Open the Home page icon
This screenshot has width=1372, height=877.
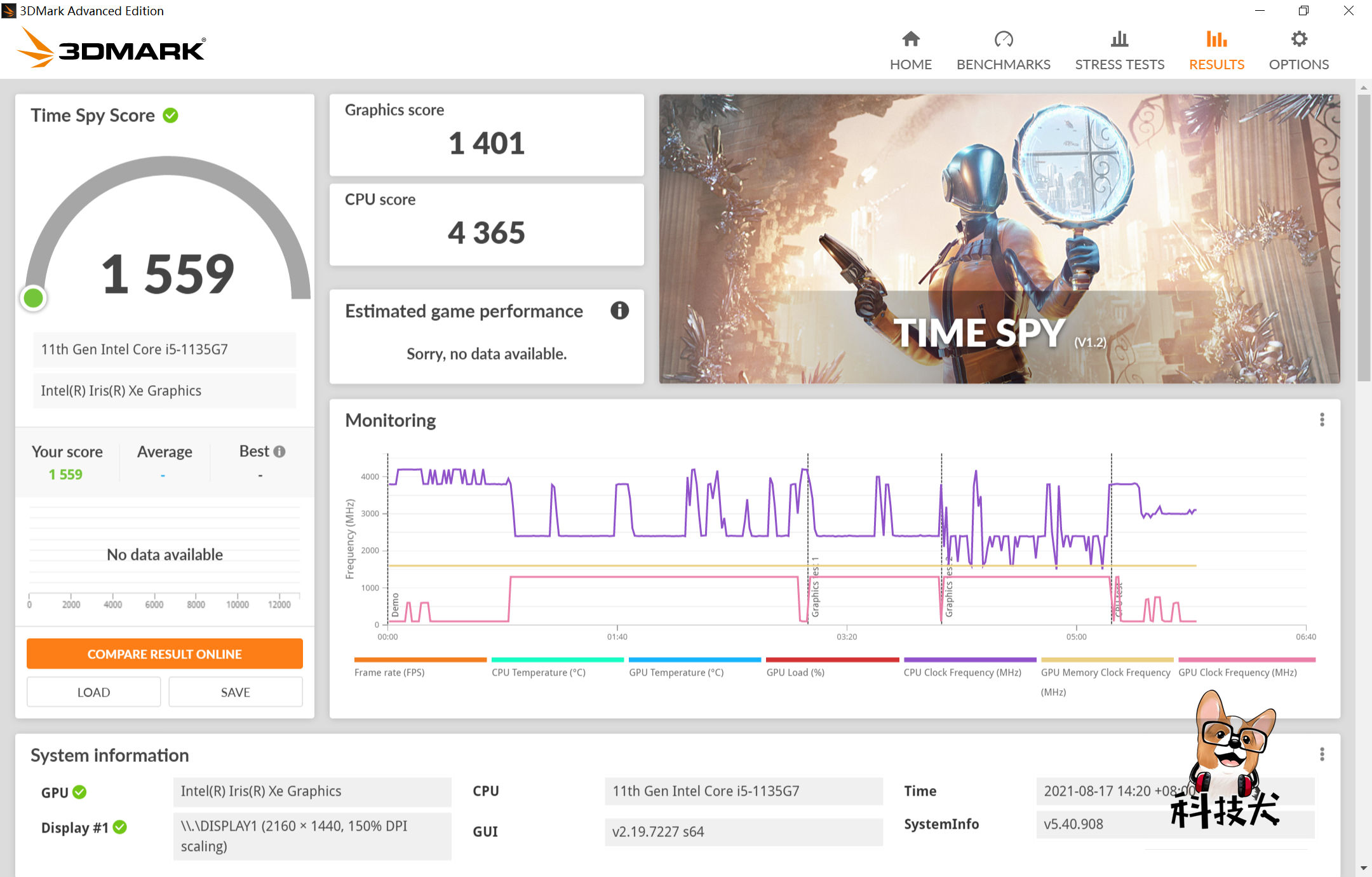point(910,39)
